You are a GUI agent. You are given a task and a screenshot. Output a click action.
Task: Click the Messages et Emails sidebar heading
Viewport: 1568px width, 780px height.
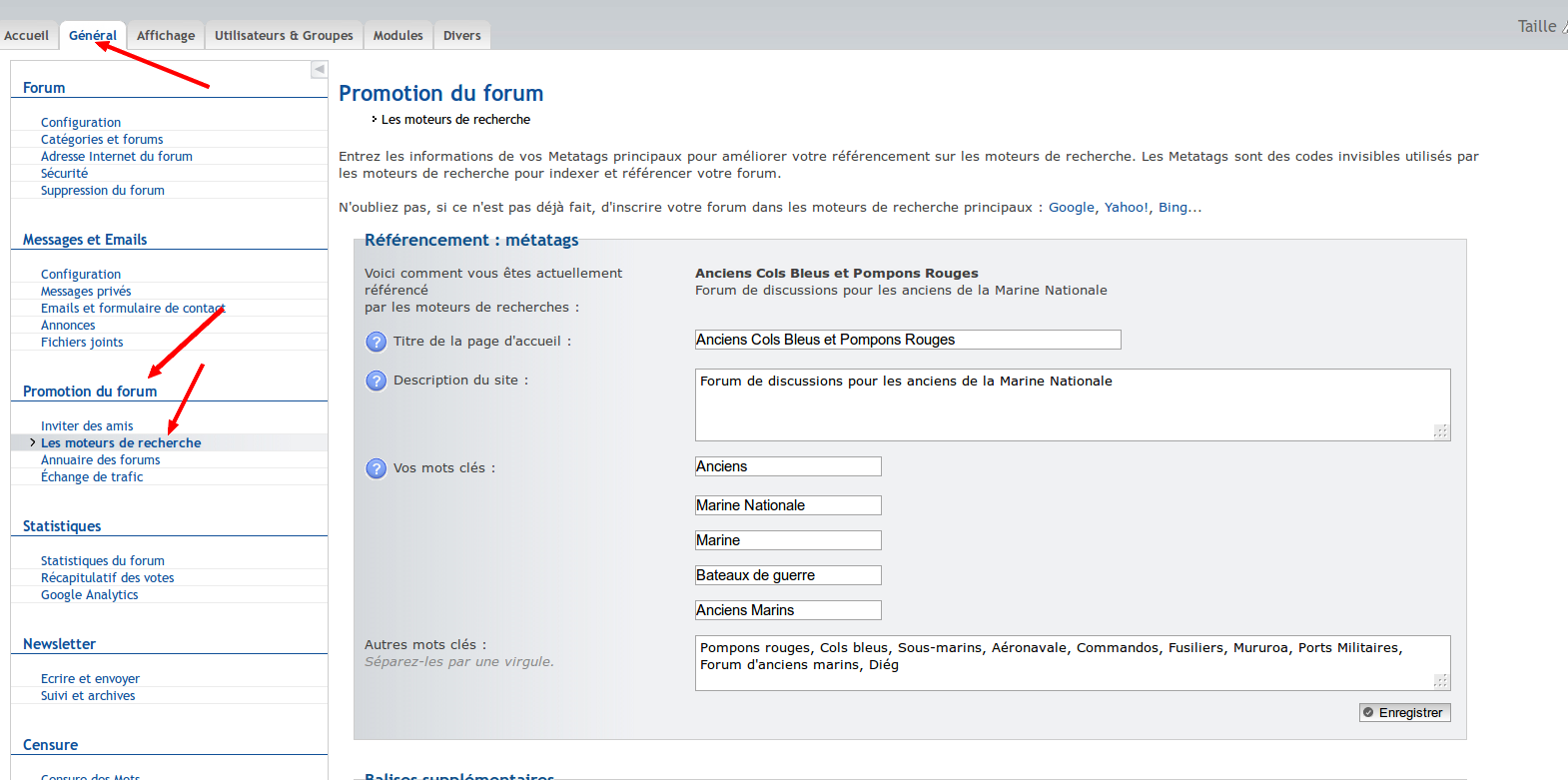(x=85, y=240)
